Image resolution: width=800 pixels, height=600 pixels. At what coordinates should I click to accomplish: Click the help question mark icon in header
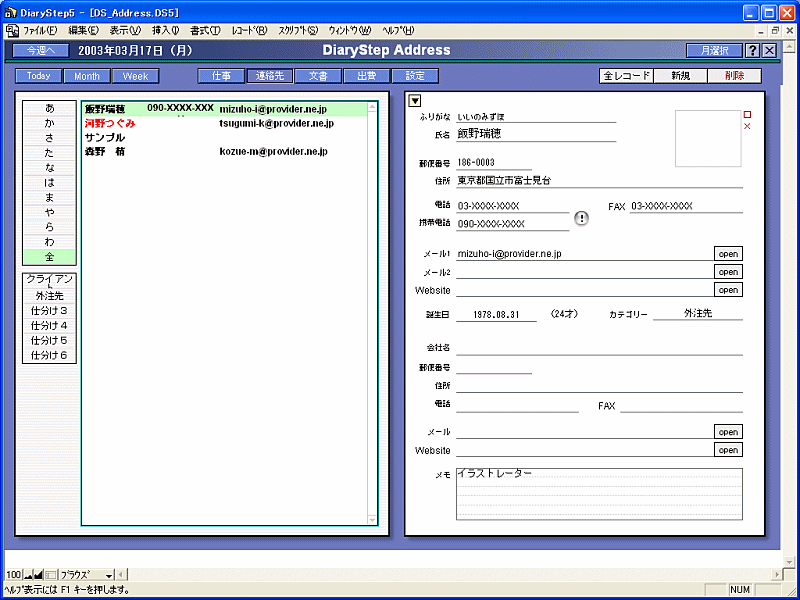(752, 51)
